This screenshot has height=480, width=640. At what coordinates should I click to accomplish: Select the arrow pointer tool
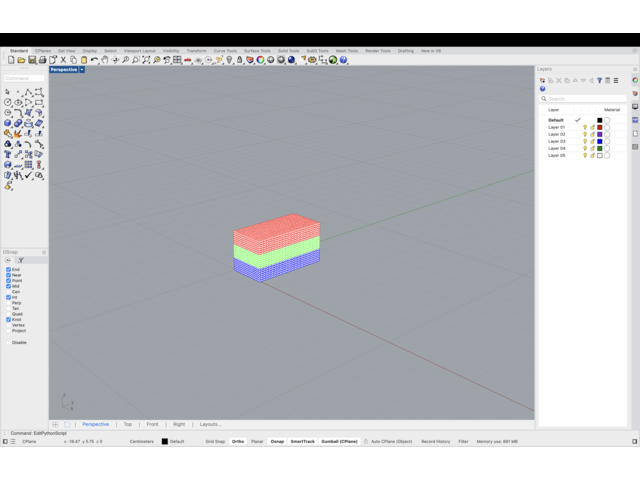(x=8, y=92)
